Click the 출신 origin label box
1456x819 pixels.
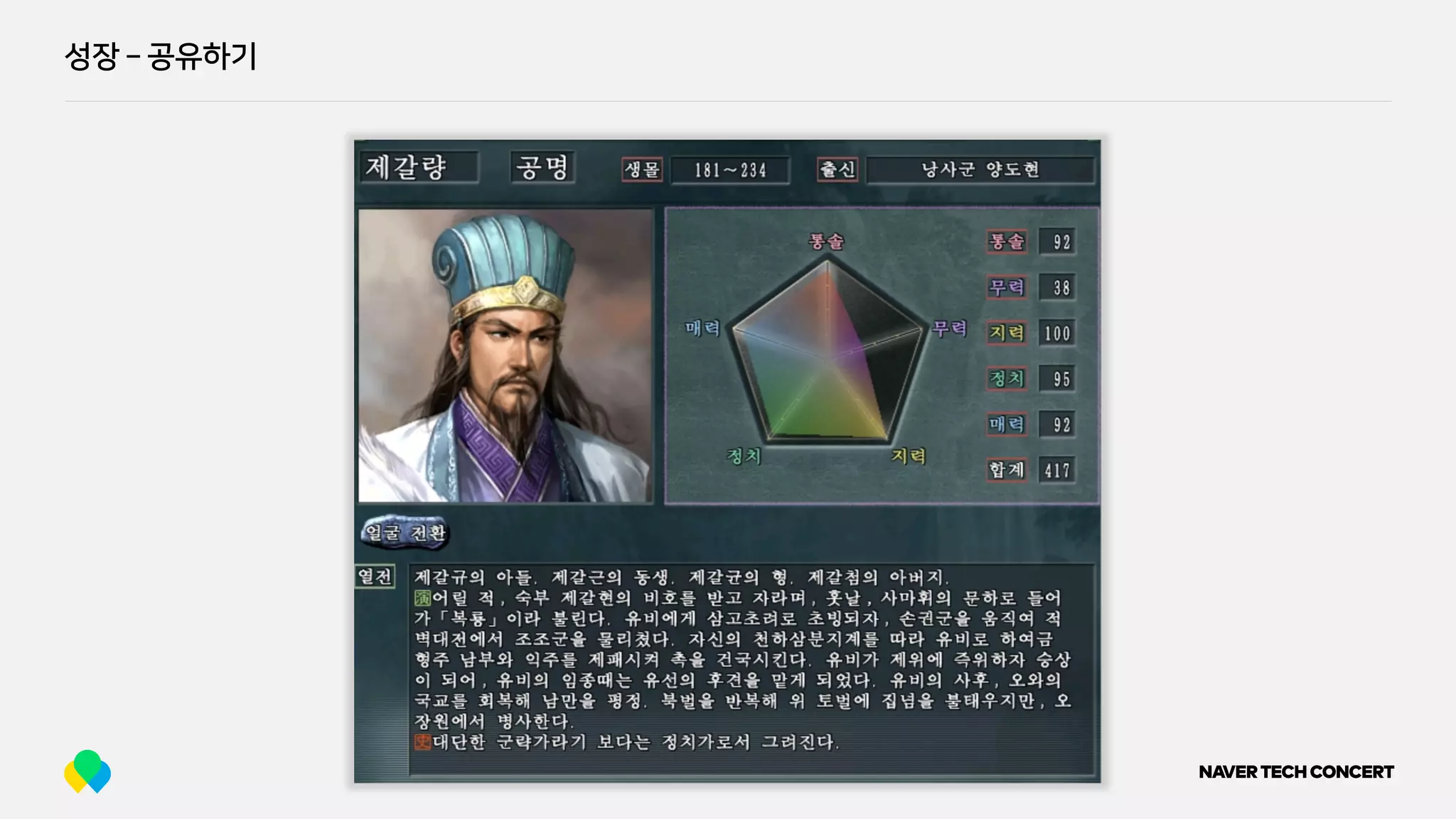point(837,169)
